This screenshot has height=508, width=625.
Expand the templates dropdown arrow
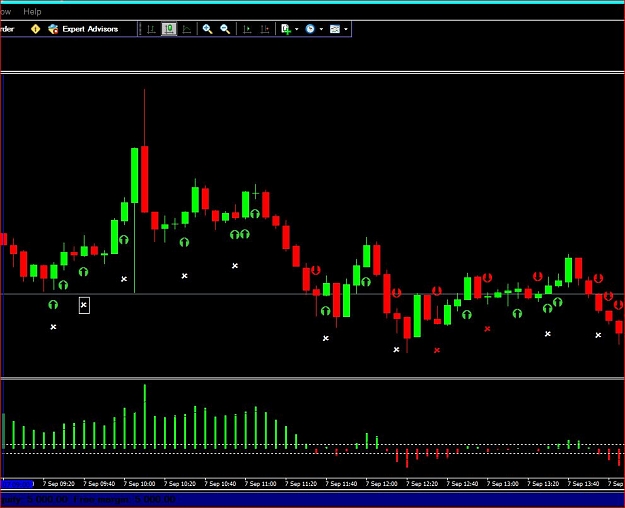pos(346,29)
